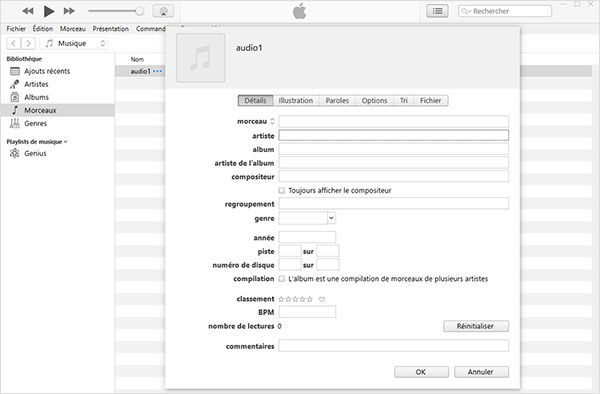Open the Commandes menu
Image resolution: width=600 pixels, height=394 pixels.
[151, 29]
